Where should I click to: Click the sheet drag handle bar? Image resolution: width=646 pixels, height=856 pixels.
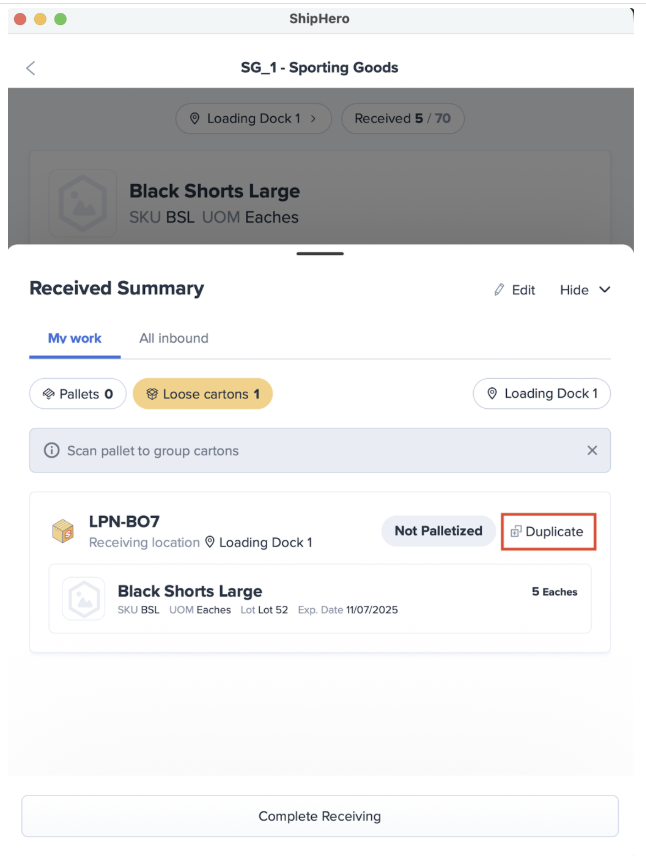click(320, 254)
